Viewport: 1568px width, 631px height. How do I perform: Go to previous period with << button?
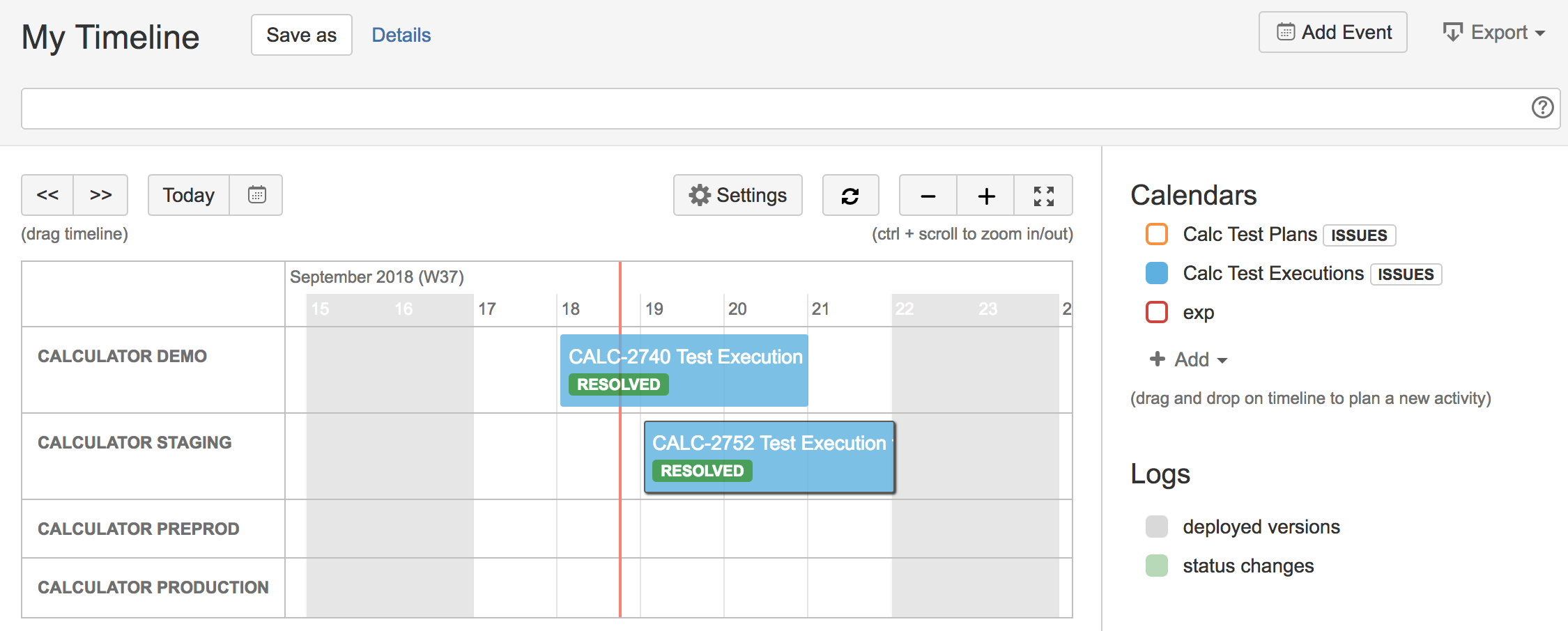click(x=47, y=195)
